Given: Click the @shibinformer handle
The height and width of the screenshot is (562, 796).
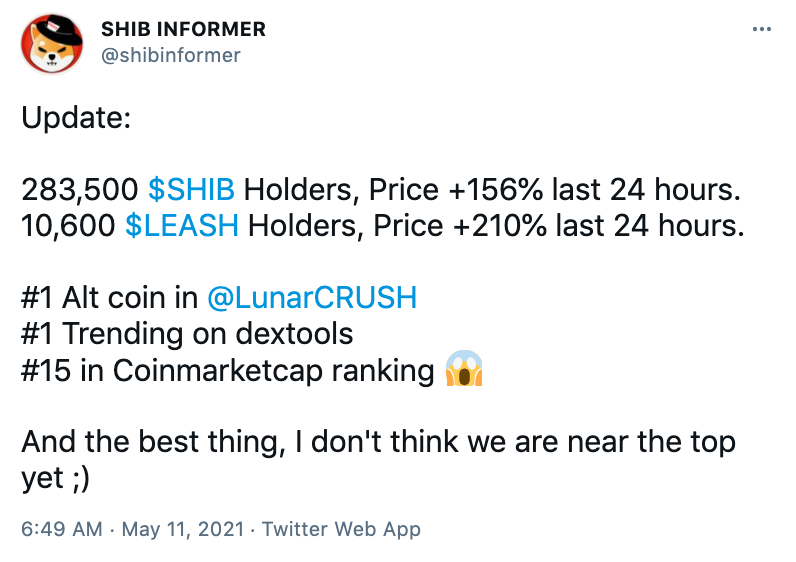Looking at the screenshot, I should (171, 55).
